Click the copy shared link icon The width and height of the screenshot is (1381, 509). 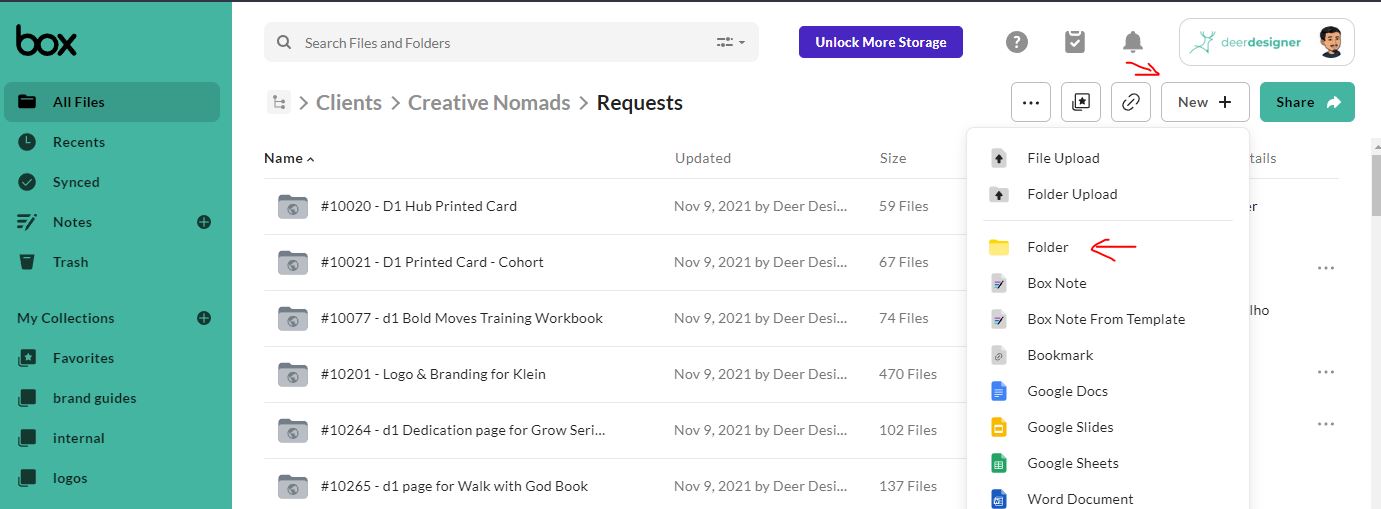[1131, 102]
